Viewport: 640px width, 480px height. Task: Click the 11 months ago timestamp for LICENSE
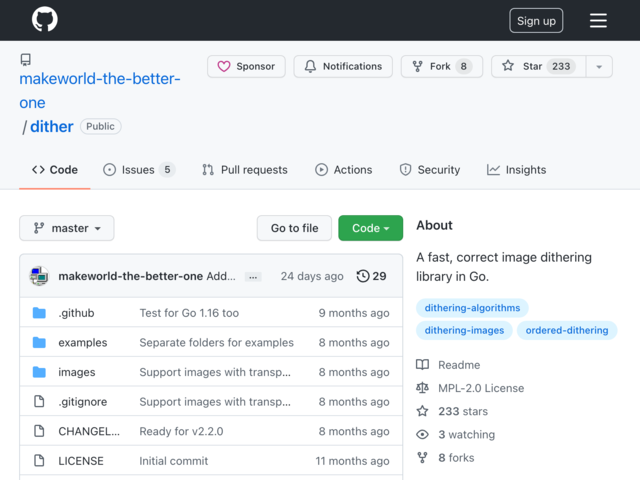tap(352, 461)
